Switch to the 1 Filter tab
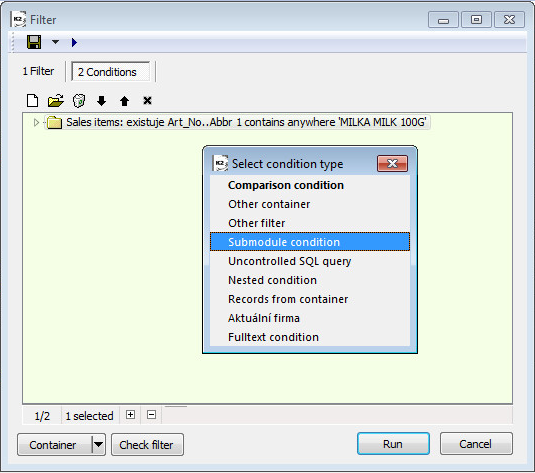 point(38,71)
